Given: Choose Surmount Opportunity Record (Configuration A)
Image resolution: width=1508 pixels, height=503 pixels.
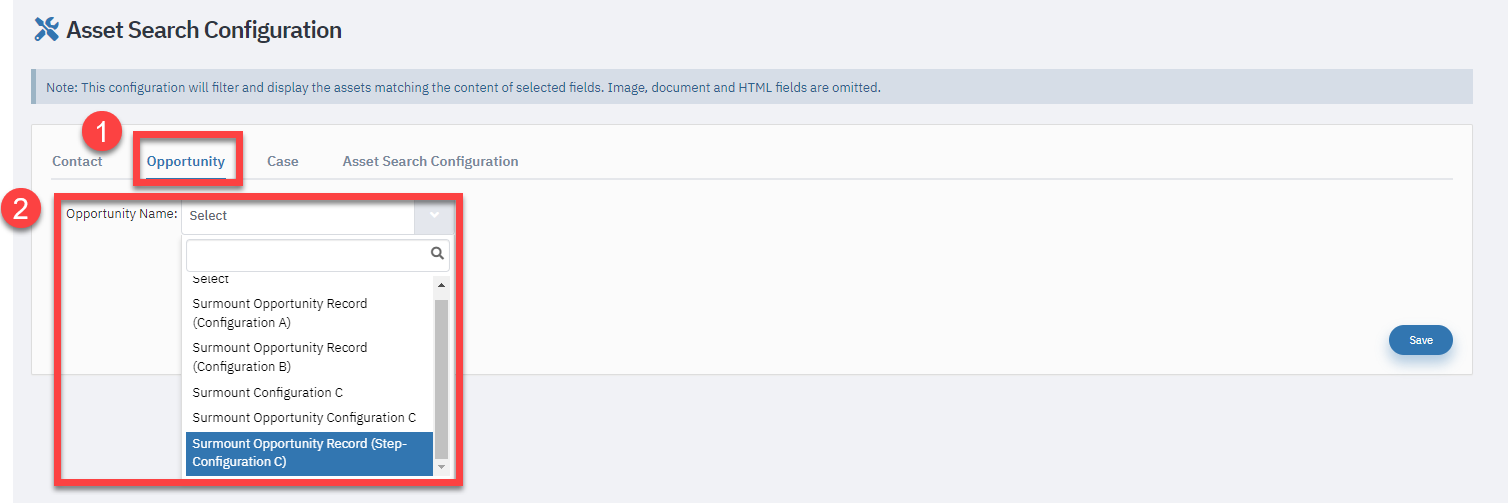Looking at the screenshot, I should point(310,313).
